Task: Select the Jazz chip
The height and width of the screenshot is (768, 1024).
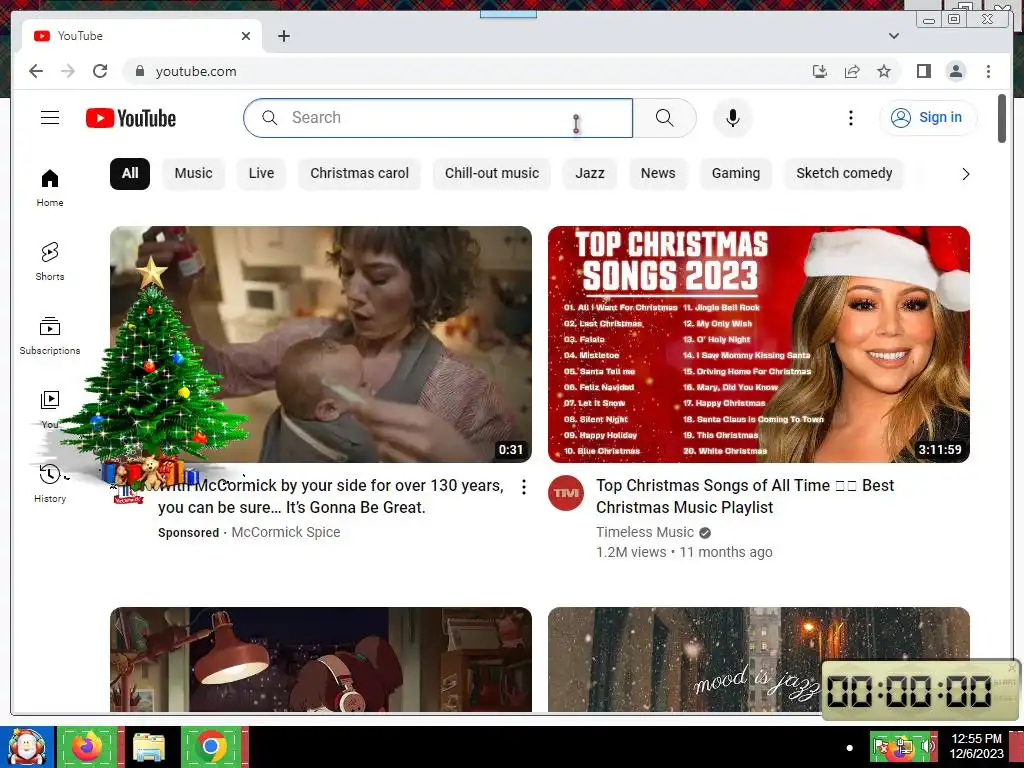Action: (590, 174)
